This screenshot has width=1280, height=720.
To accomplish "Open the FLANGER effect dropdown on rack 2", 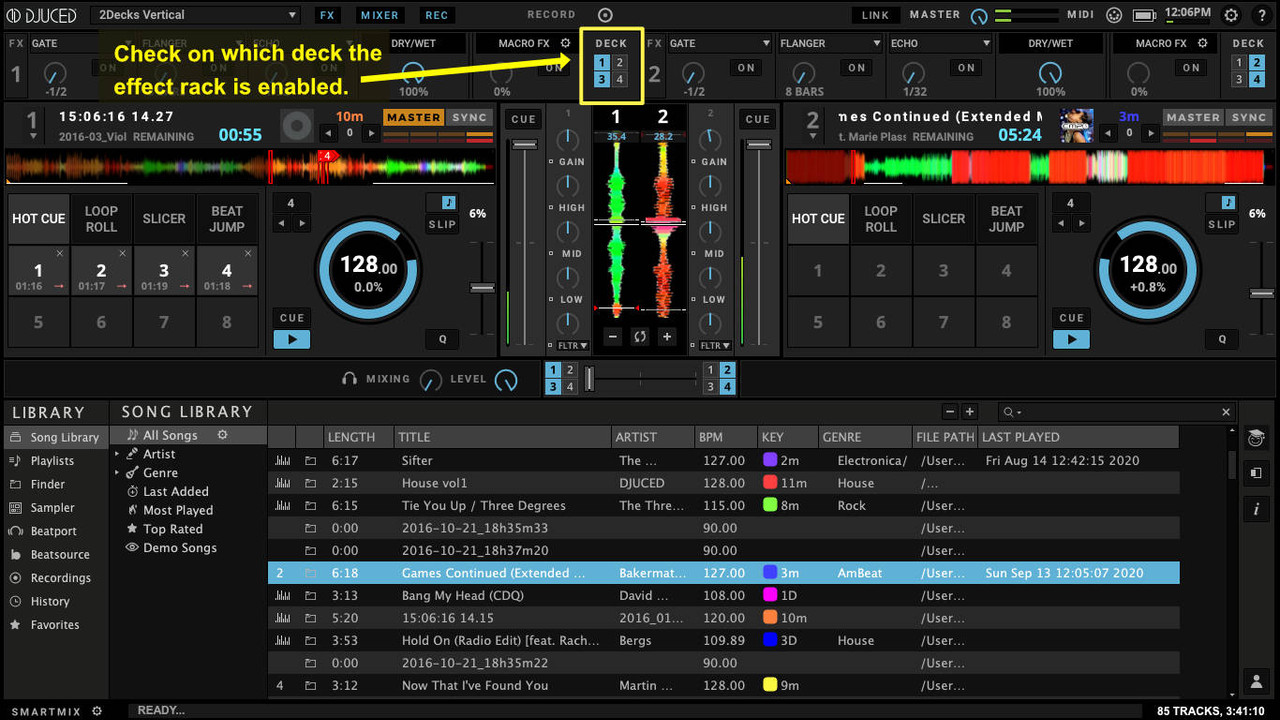I will point(831,44).
